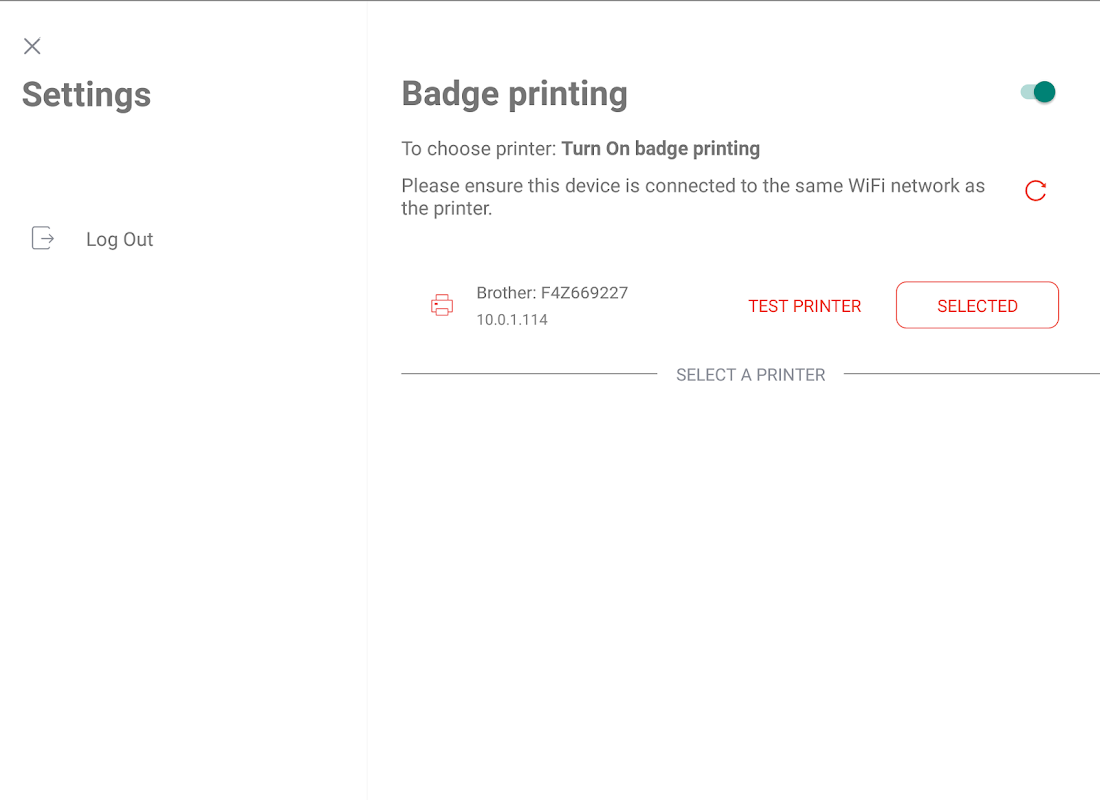Click the WiFi network reminder paragraph
The height and width of the screenshot is (800, 1100).
(693, 186)
